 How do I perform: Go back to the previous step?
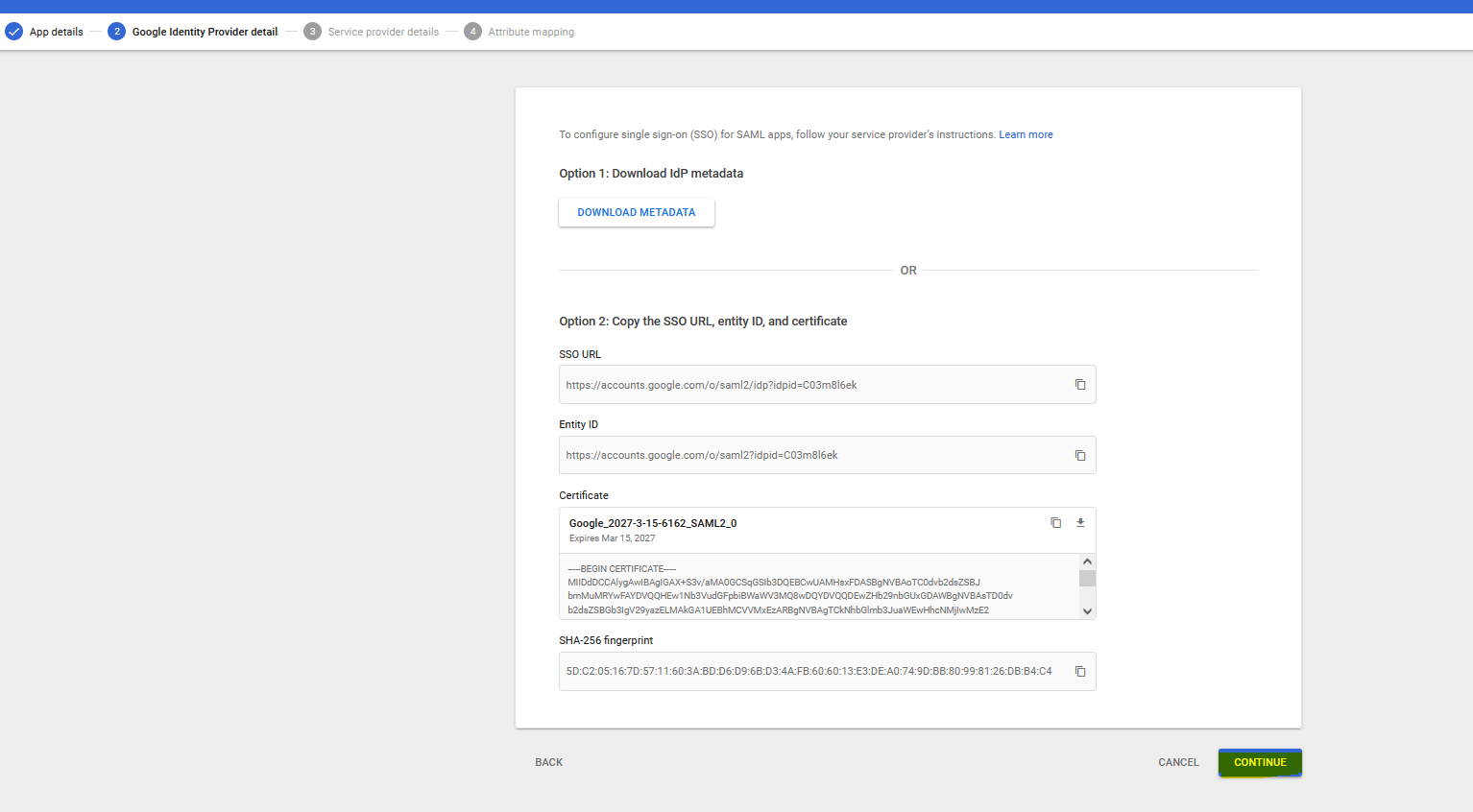[549, 762]
